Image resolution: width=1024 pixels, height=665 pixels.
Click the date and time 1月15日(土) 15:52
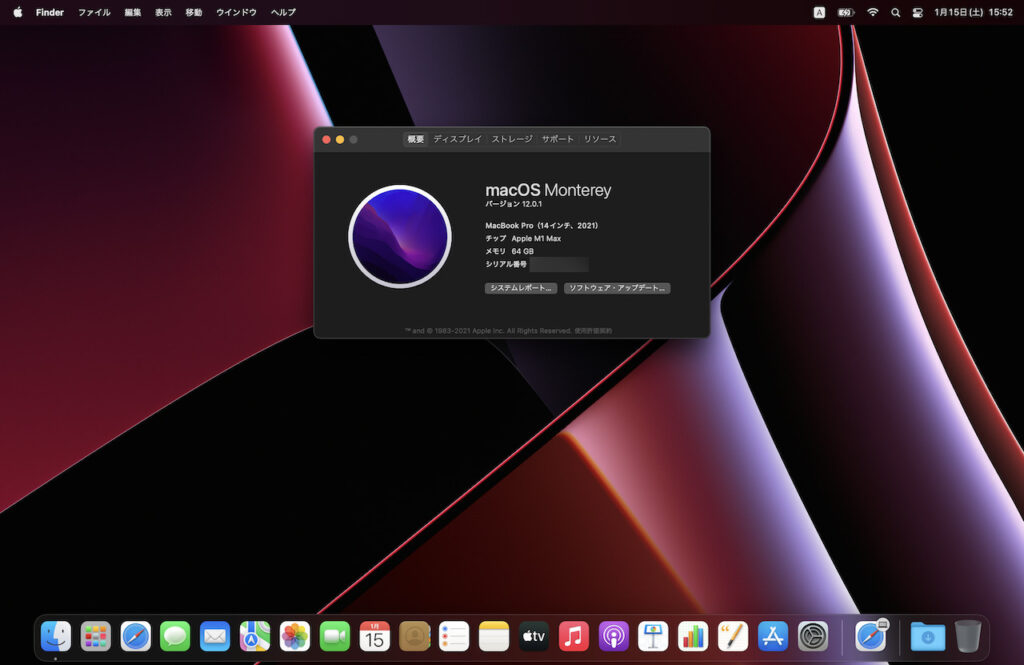click(x=973, y=12)
